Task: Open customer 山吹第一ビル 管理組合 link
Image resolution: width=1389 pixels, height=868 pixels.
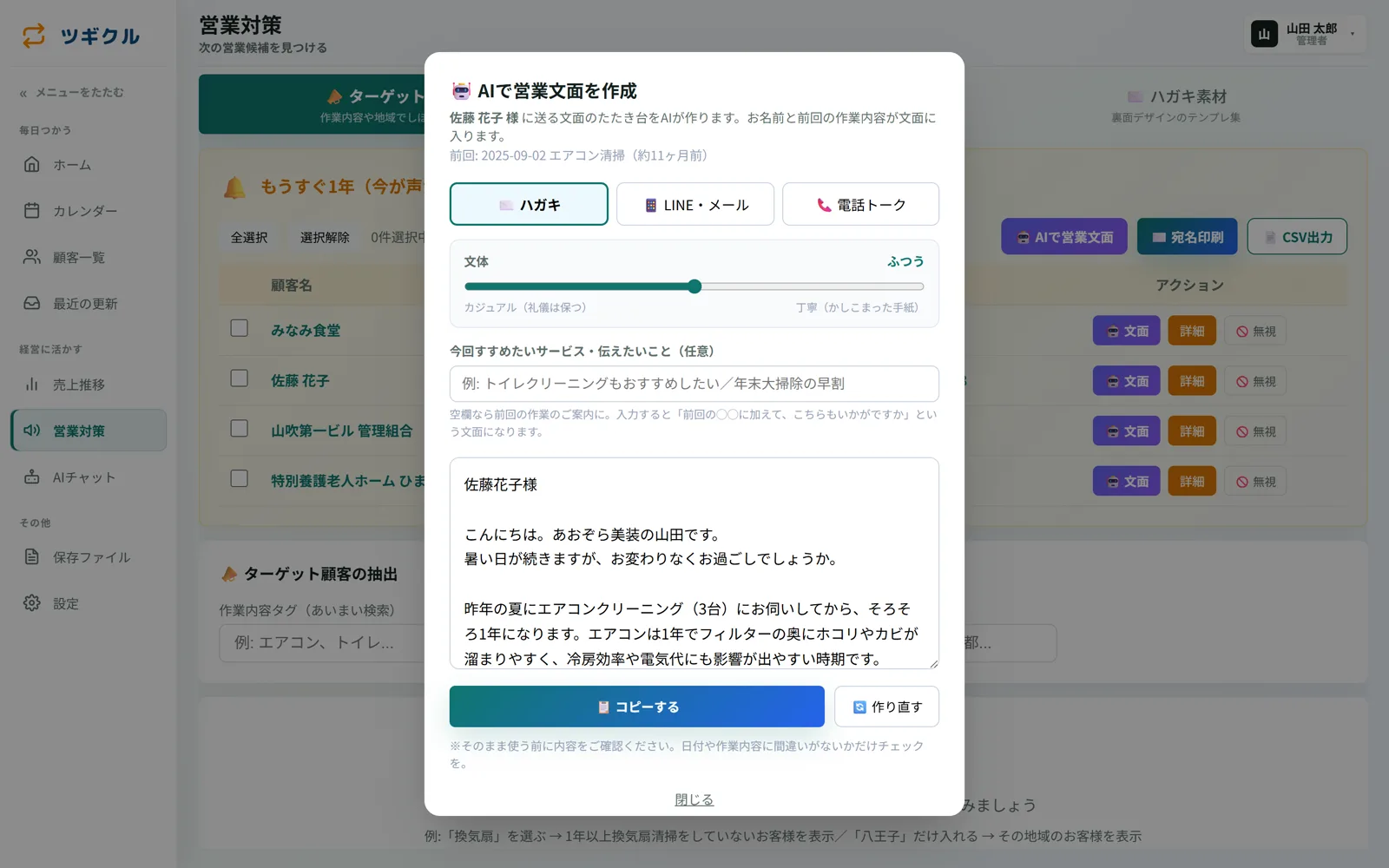Action: [342, 431]
